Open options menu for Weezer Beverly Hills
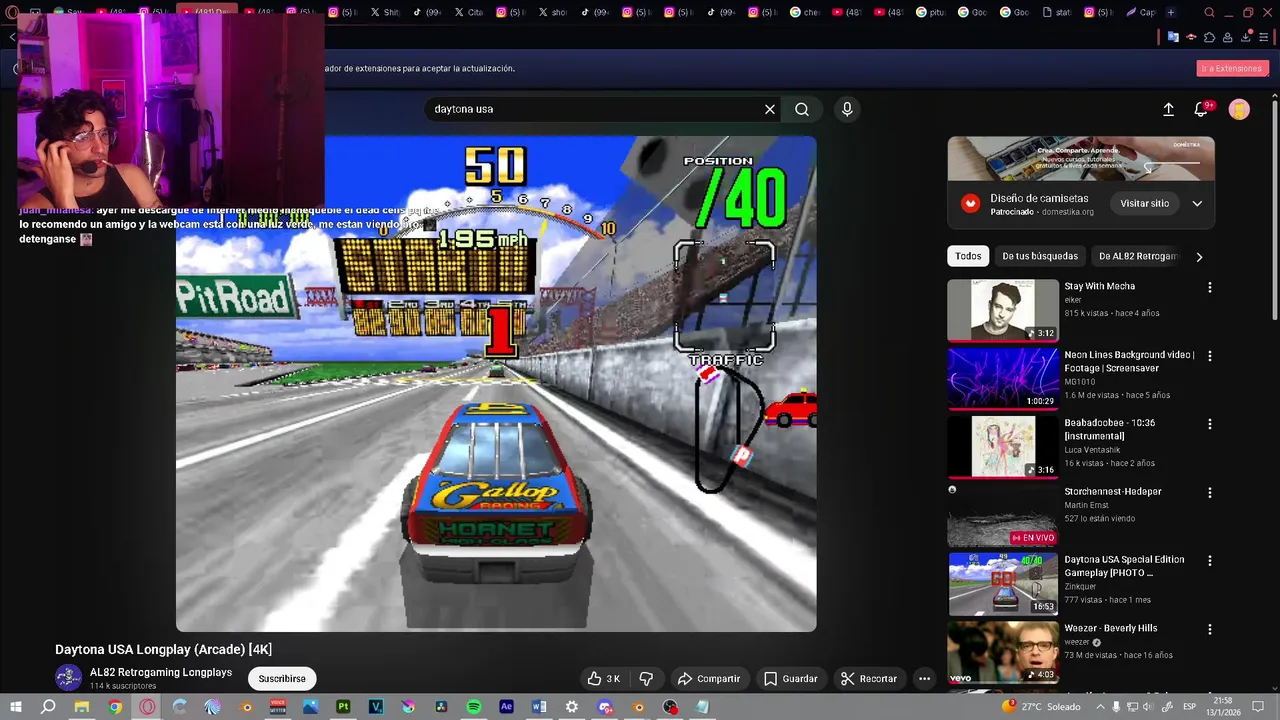1280x720 pixels. pyautogui.click(x=1210, y=629)
